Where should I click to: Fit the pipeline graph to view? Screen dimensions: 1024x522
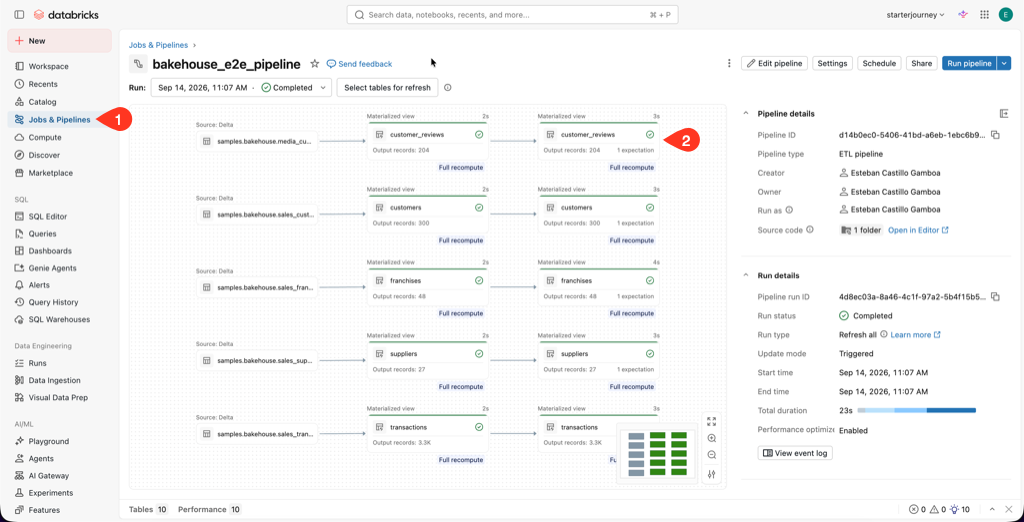coord(712,421)
